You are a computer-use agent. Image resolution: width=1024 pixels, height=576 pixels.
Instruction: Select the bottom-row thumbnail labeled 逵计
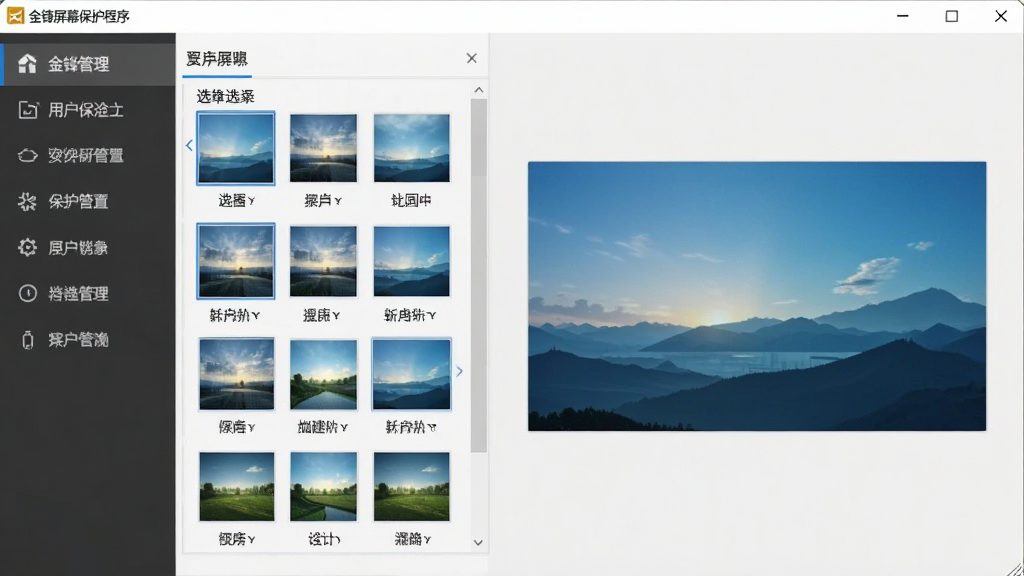[323, 487]
